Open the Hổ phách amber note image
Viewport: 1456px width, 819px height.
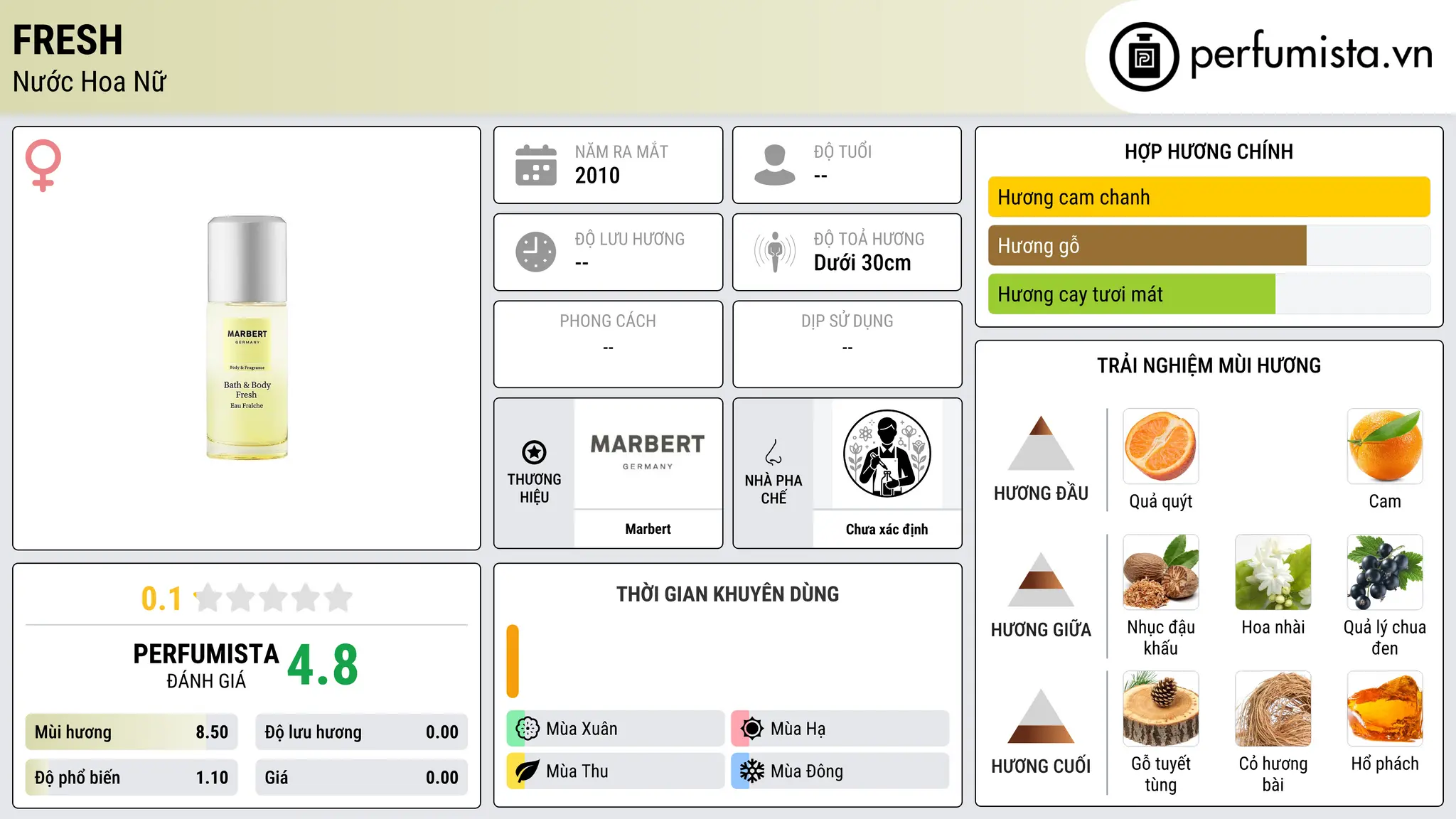click(x=1385, y=709)
